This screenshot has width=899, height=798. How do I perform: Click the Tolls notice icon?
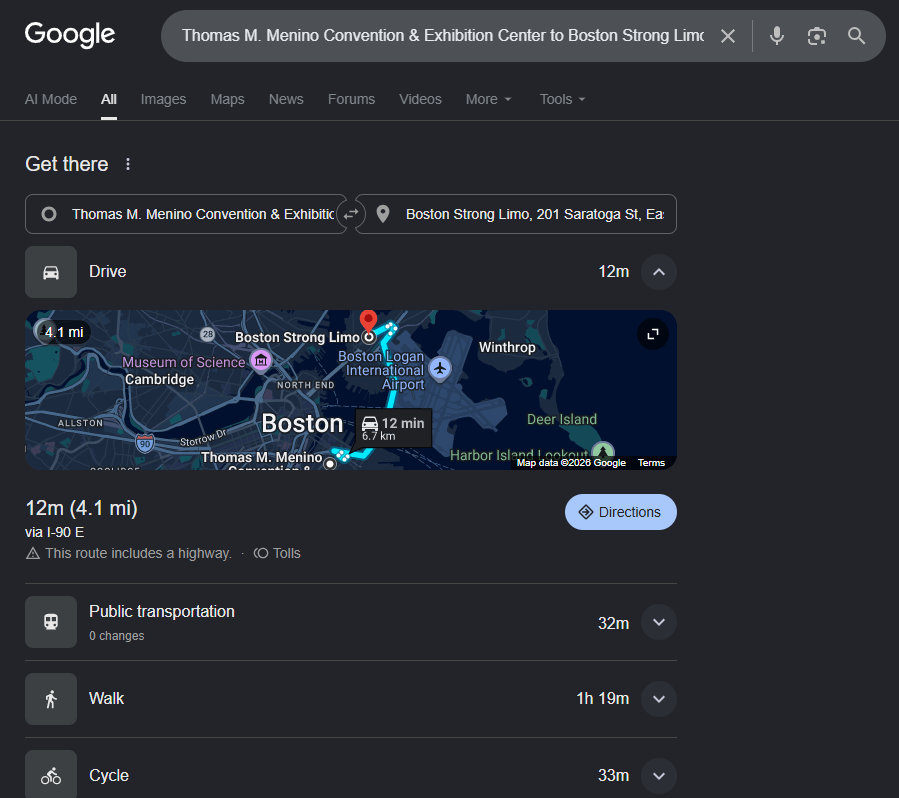coord(261,553)
